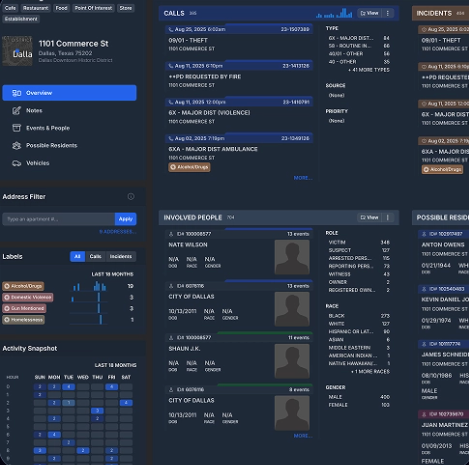Select the Incidents labels tab
Image resolution: width=469 pixels, height=465 pixels.
click(121, 256)
